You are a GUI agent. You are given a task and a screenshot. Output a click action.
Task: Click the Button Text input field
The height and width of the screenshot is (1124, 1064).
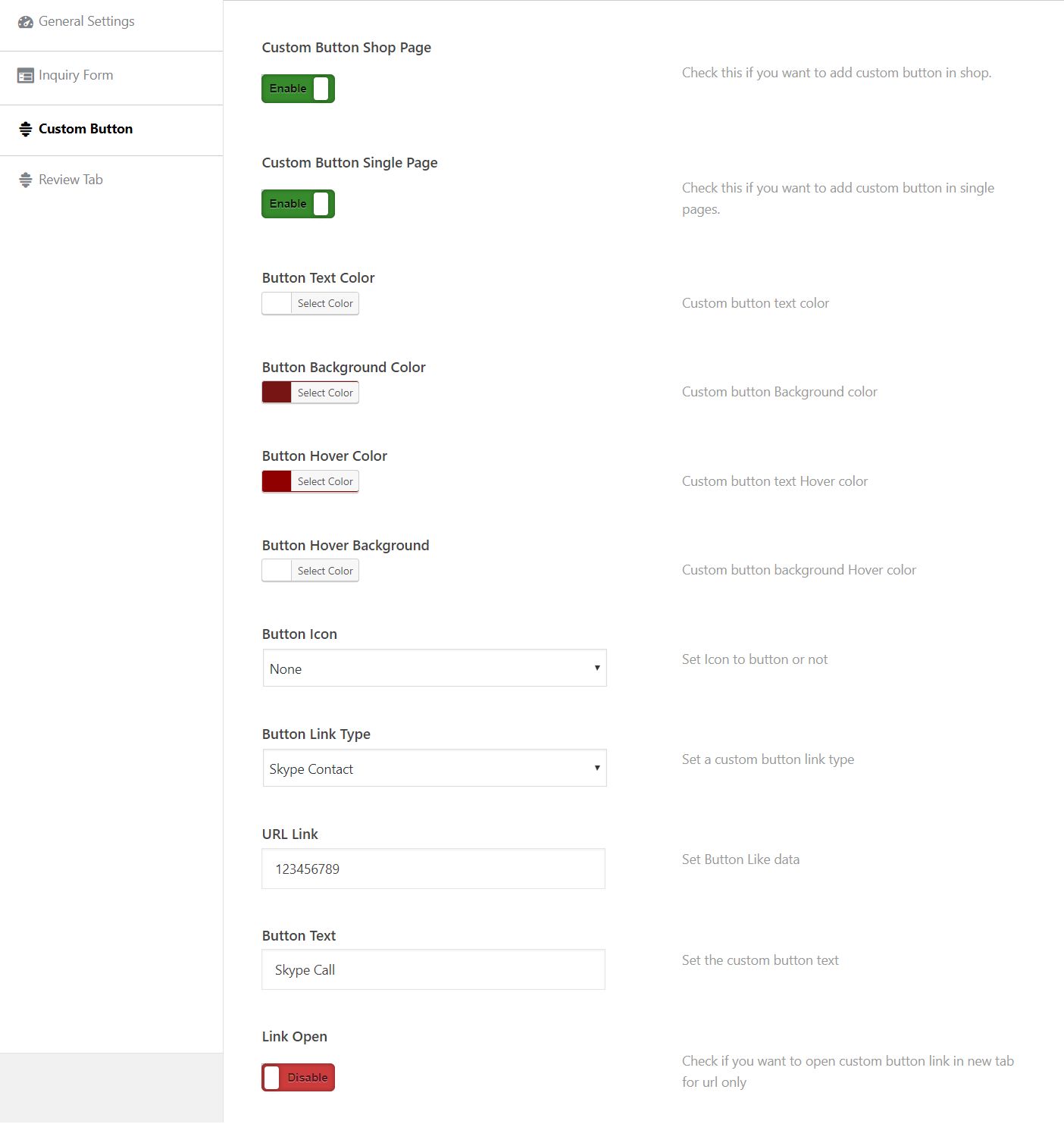[433, 969]
